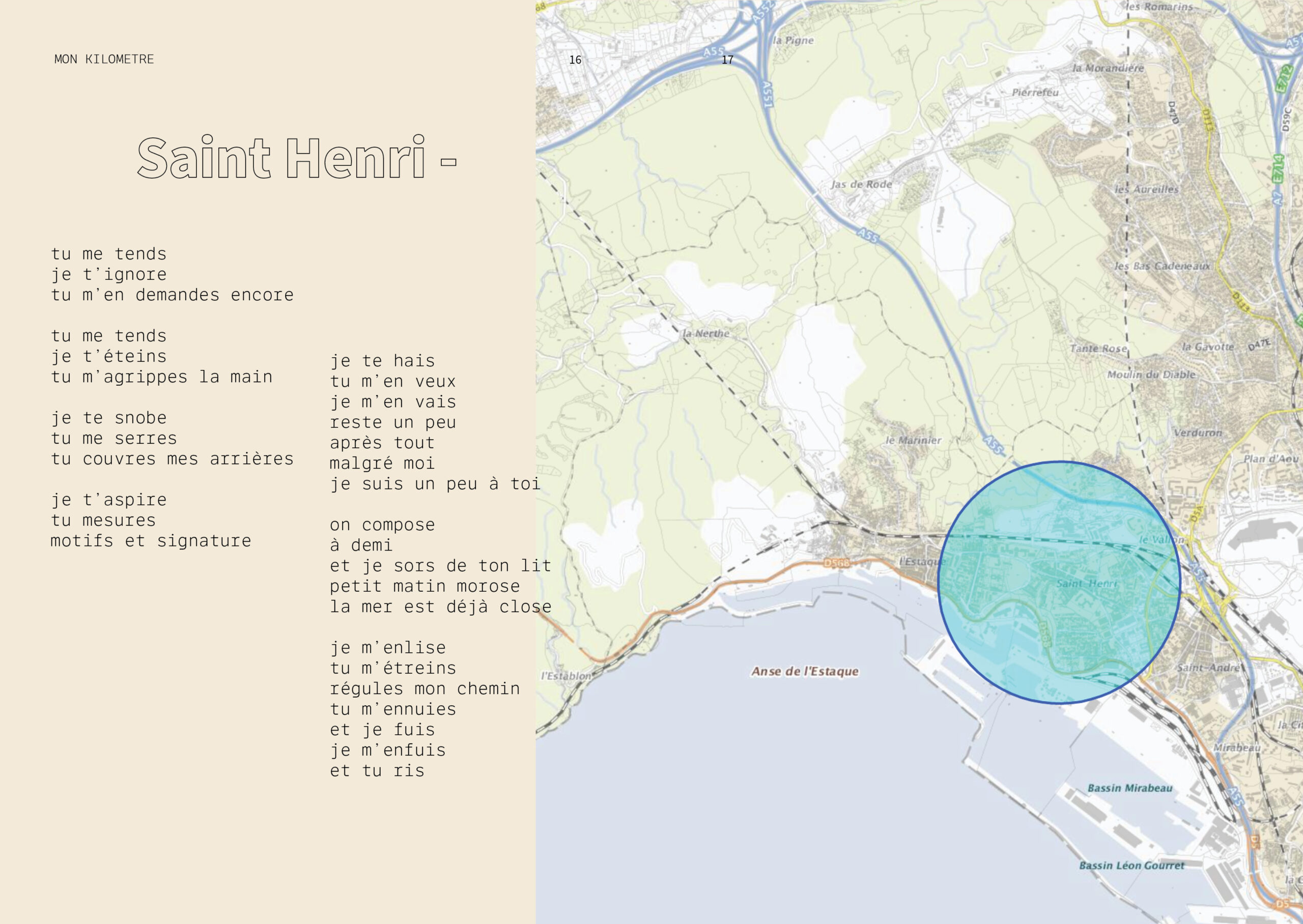Click the "Verduron" map label
The height and width of the screenshot is (924, 1303).
[1198, 432]
